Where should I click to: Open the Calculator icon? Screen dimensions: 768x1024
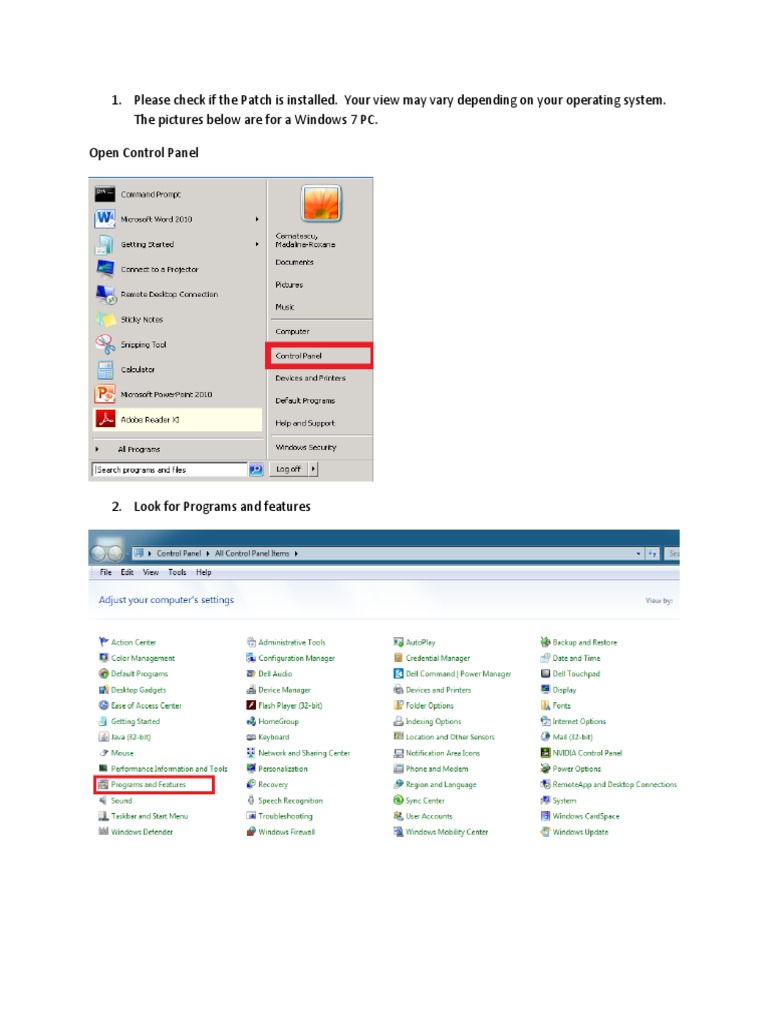[105, 370]
